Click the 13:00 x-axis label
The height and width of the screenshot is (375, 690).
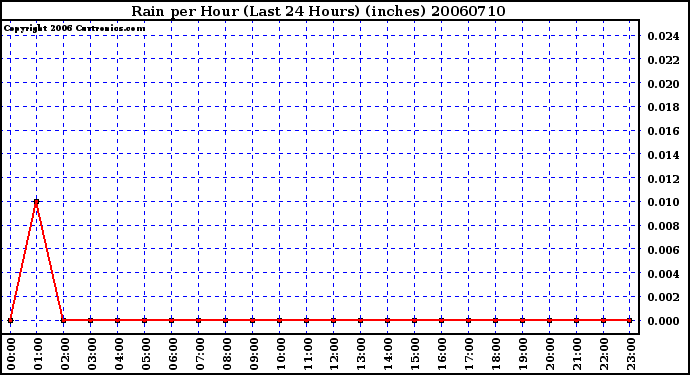click(361, 354)
